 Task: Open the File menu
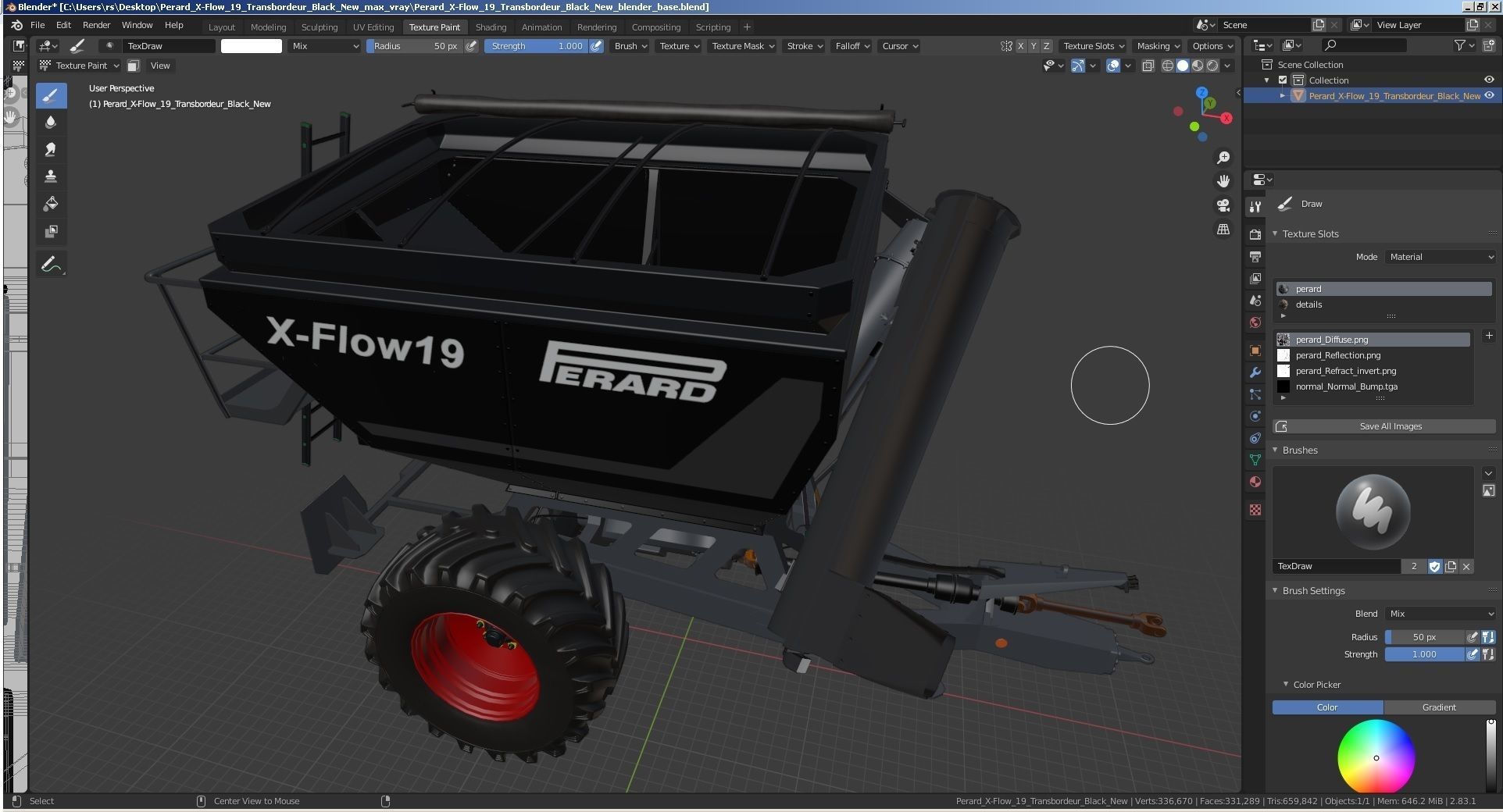(x=37, y=25)
